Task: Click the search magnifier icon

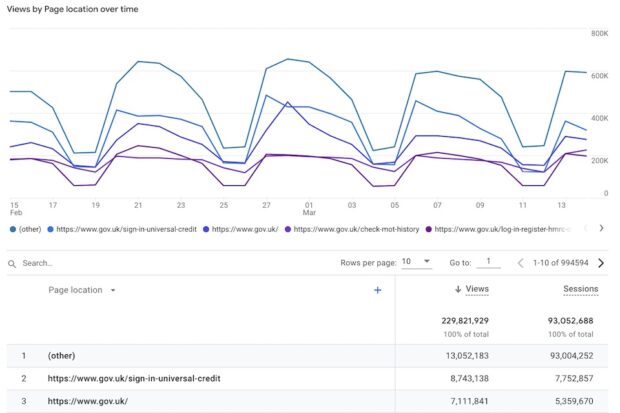Action: coord(12,263)
